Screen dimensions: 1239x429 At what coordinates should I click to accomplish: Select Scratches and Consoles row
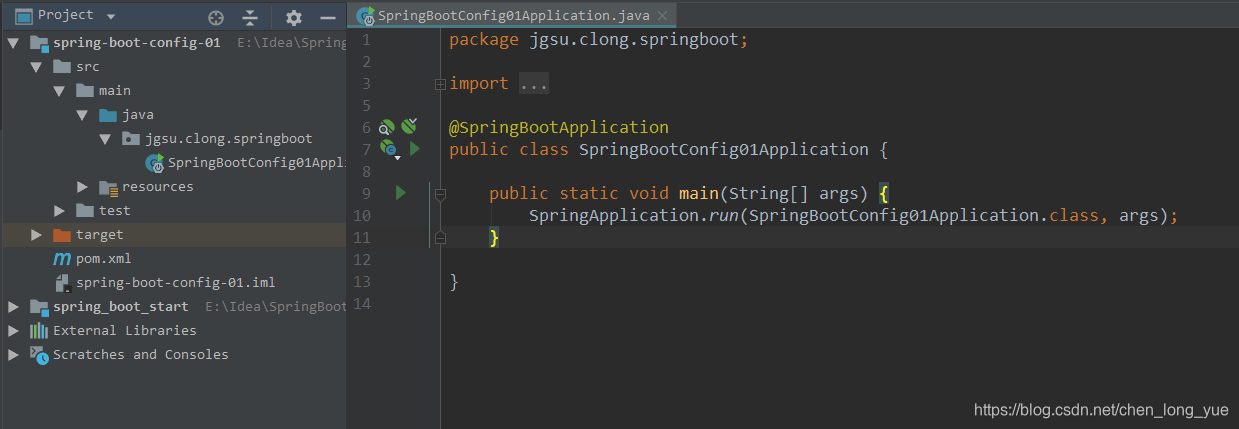pyautogui.click(x=173, y=355)
